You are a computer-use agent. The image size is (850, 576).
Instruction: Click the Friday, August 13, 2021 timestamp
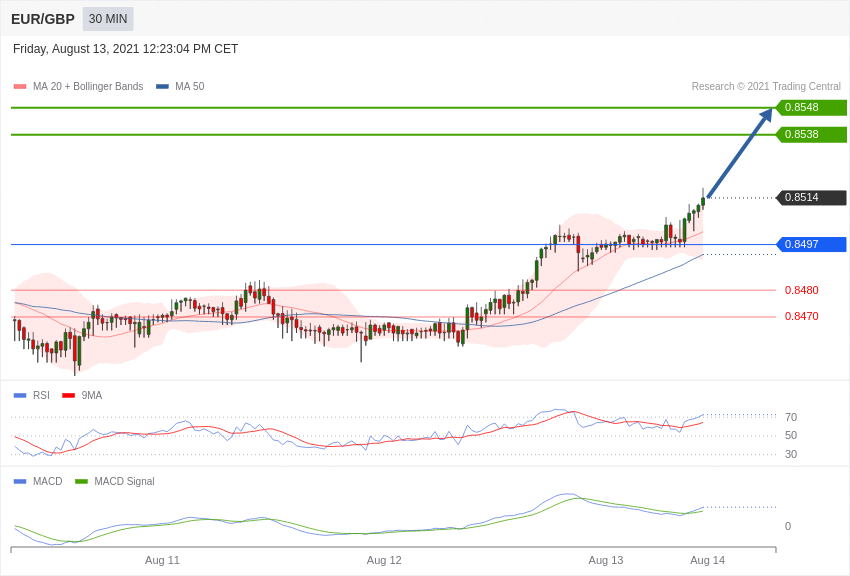[x=125, y=49]
